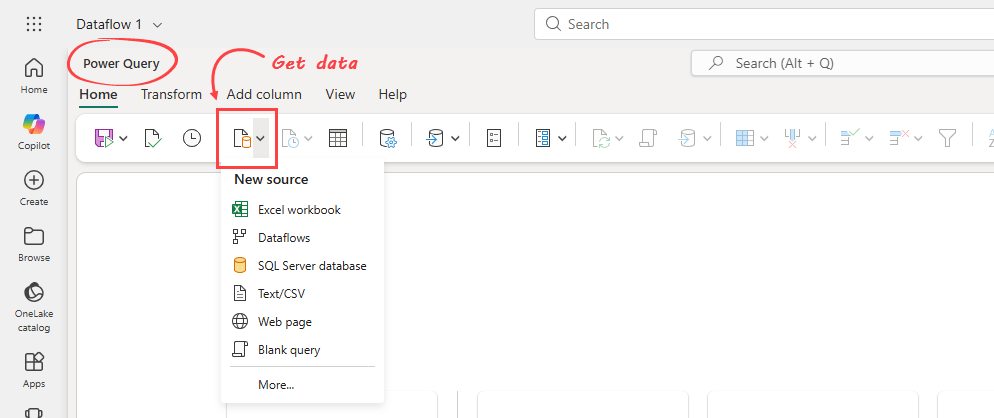994x418 pixels.
Task: Click the keep rows green-check icon
Action: 849,138
